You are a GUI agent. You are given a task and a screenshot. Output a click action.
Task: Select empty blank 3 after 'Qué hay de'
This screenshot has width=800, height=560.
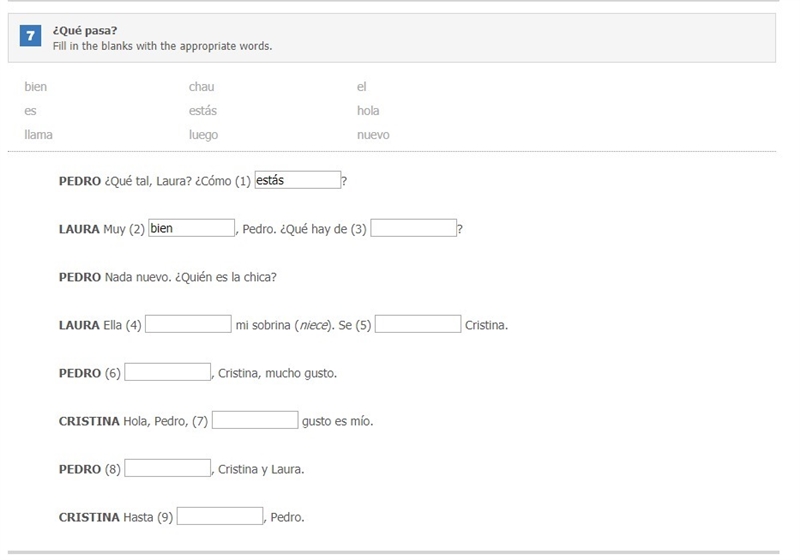pyautogui.click(x=414, y=228)
